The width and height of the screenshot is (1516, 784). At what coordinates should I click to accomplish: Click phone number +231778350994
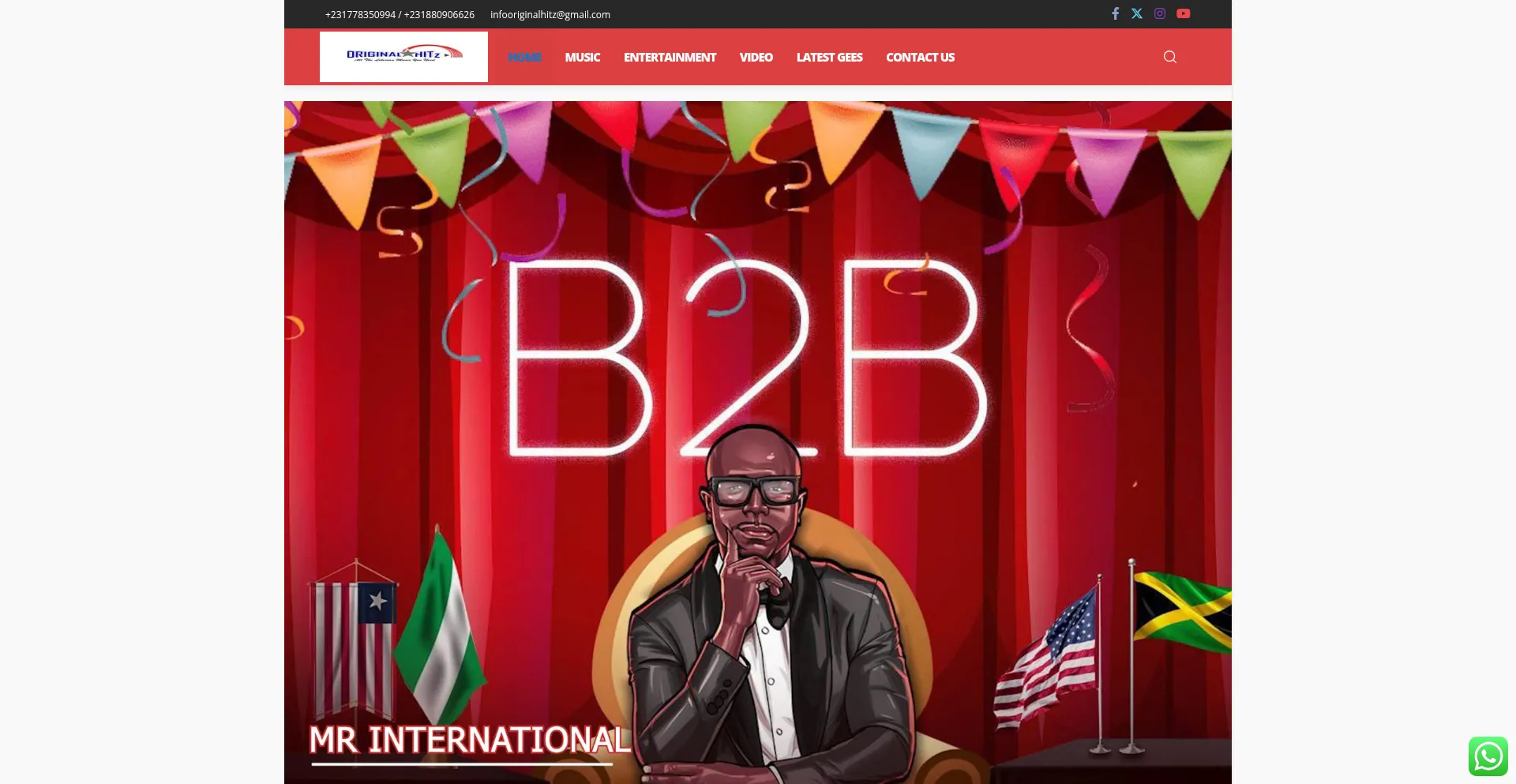[x=360, y=15]
